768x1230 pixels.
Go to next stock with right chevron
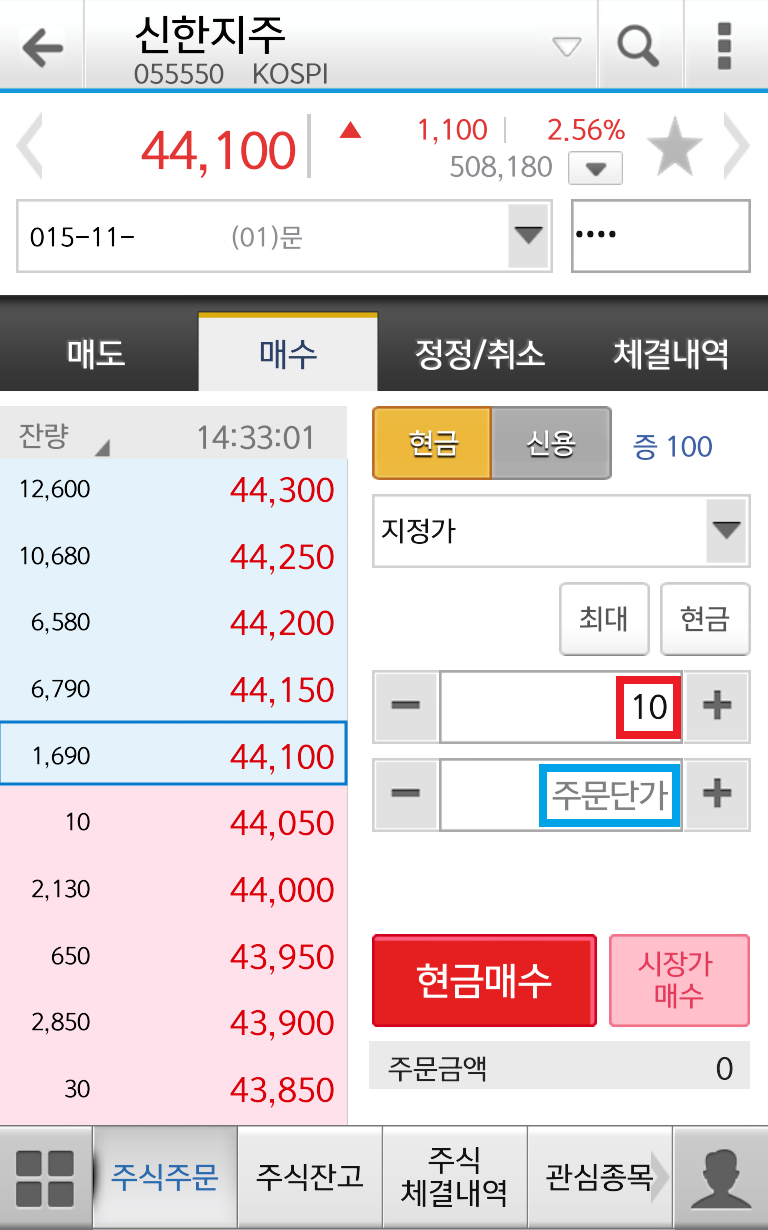[x=737, y=147]
